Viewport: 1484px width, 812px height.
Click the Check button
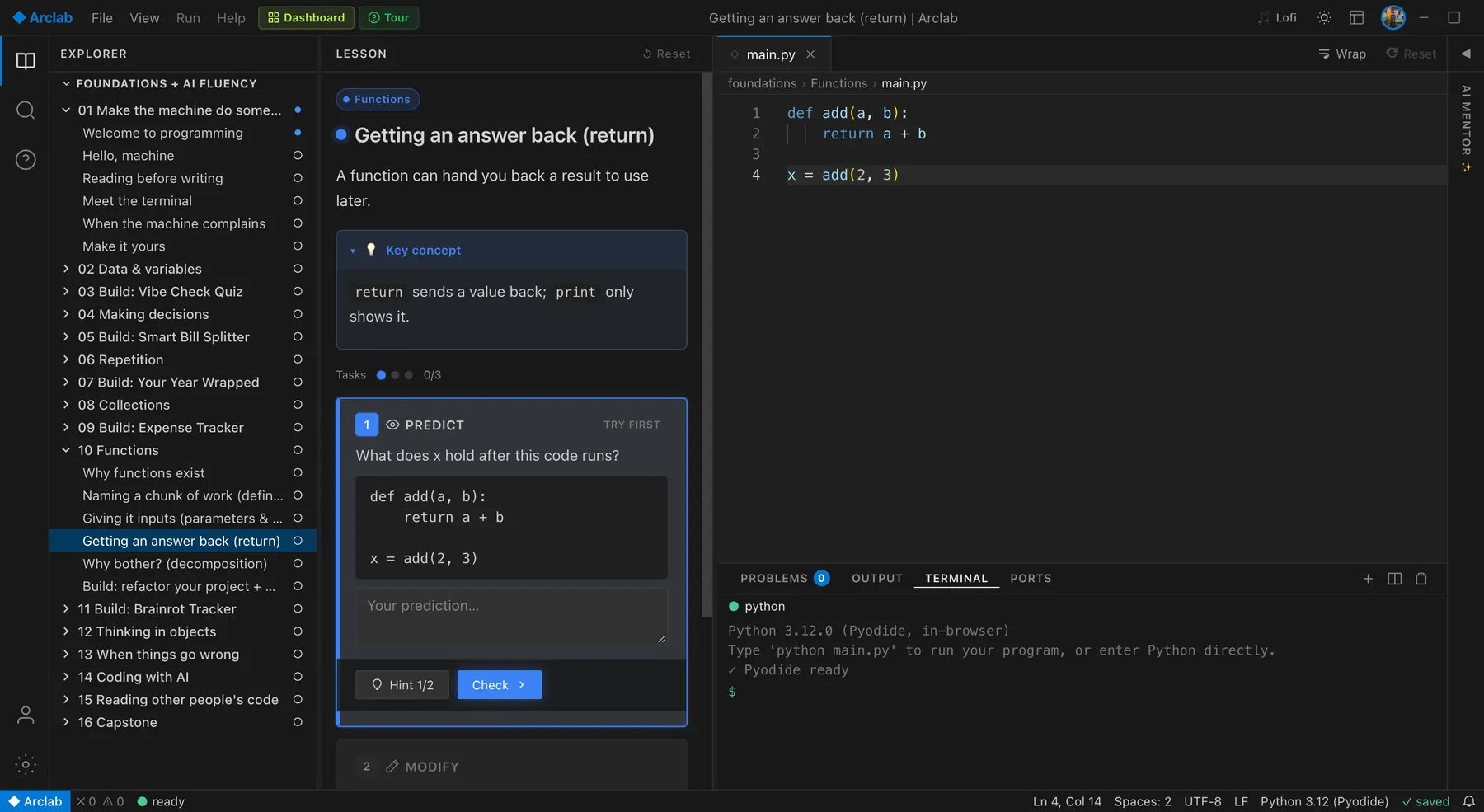point(500,685)
